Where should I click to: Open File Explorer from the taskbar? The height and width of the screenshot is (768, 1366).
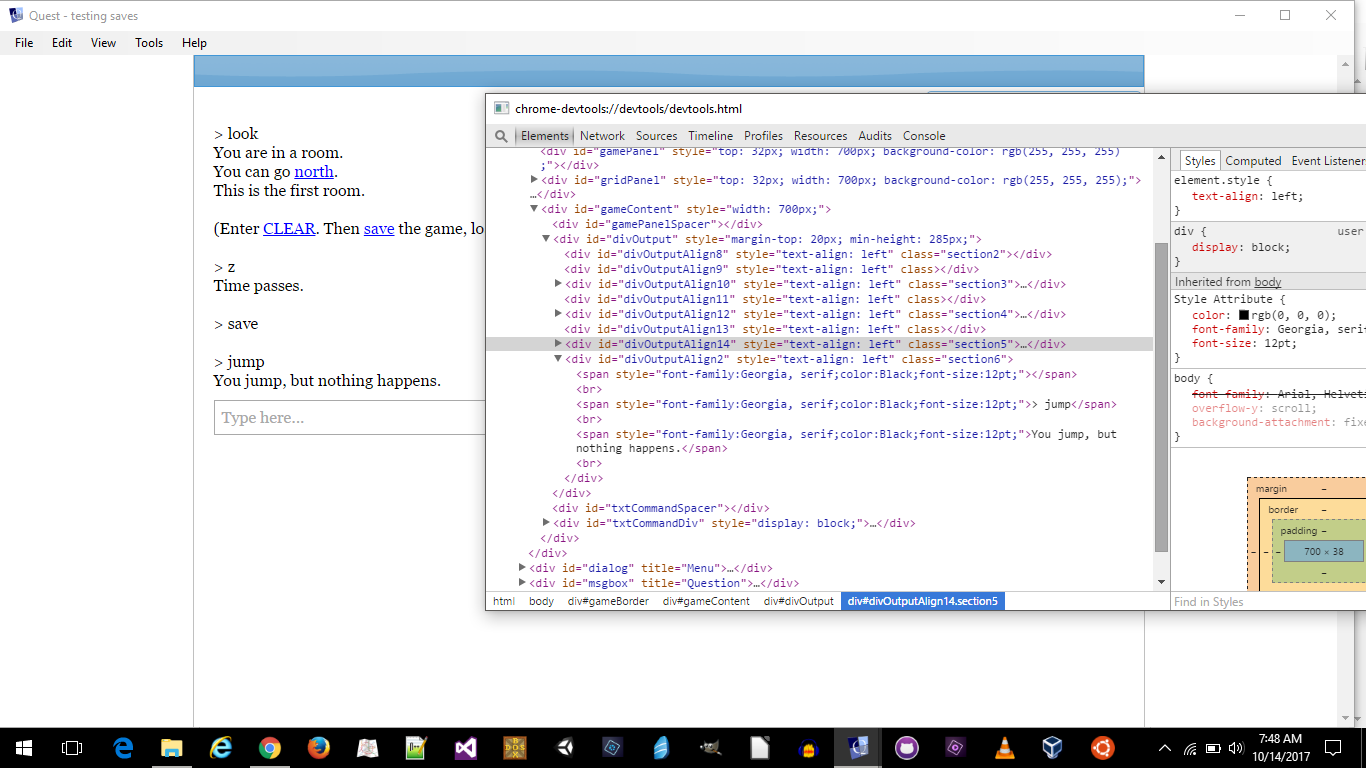tap(172, 748)
